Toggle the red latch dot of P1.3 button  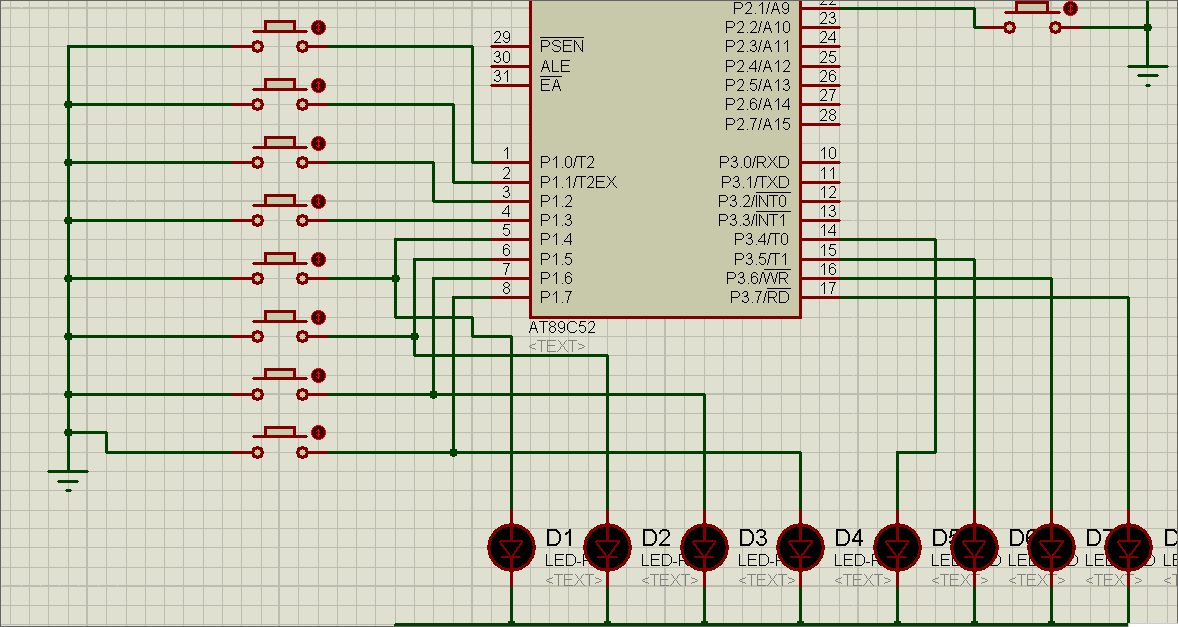pos(318,201)
